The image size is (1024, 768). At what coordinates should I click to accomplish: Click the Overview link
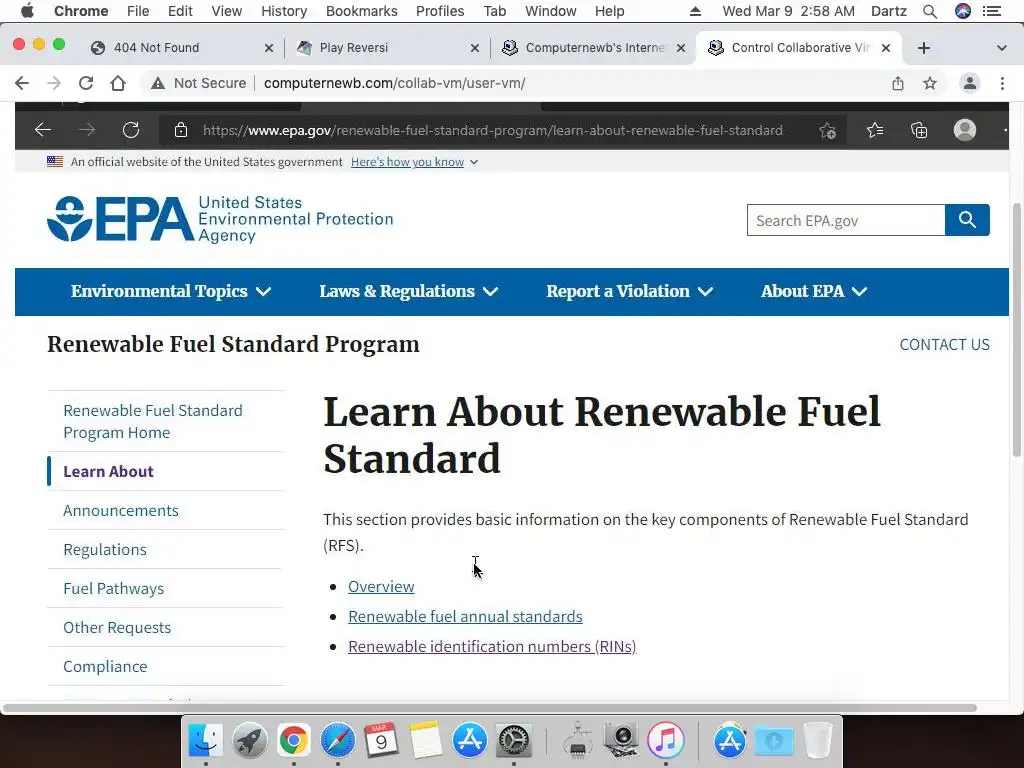(x=381, y=586)
